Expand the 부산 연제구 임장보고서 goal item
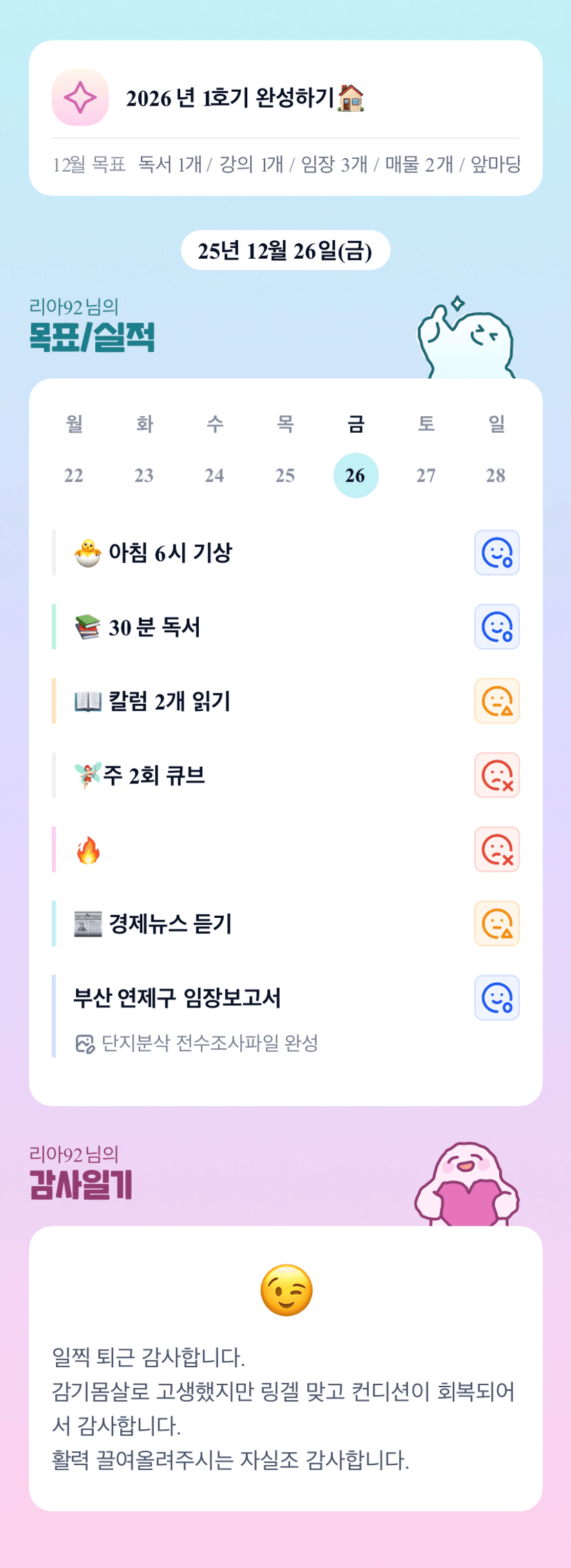Screen dimensions: 571x1568 click(x=177, y=998)
